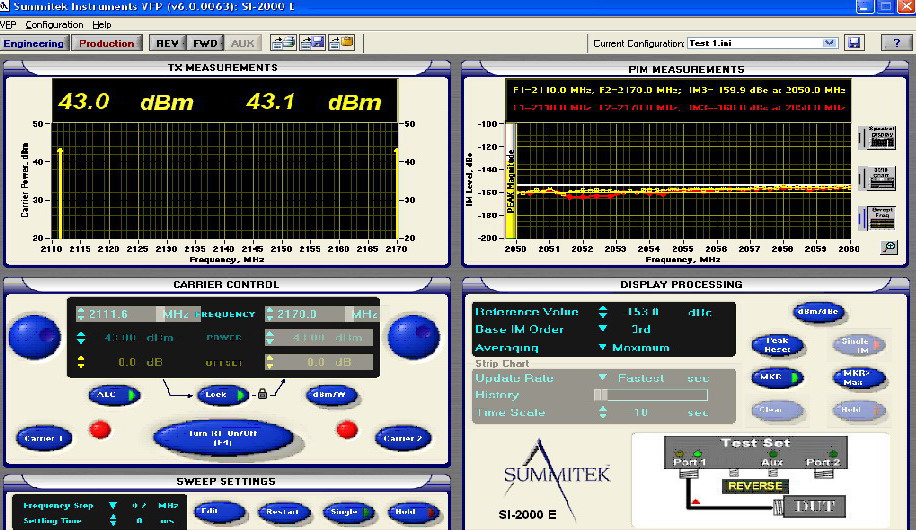Click the left blue carrier 1 knob
This screenshot has height=530, width=916.
(35, 337)
